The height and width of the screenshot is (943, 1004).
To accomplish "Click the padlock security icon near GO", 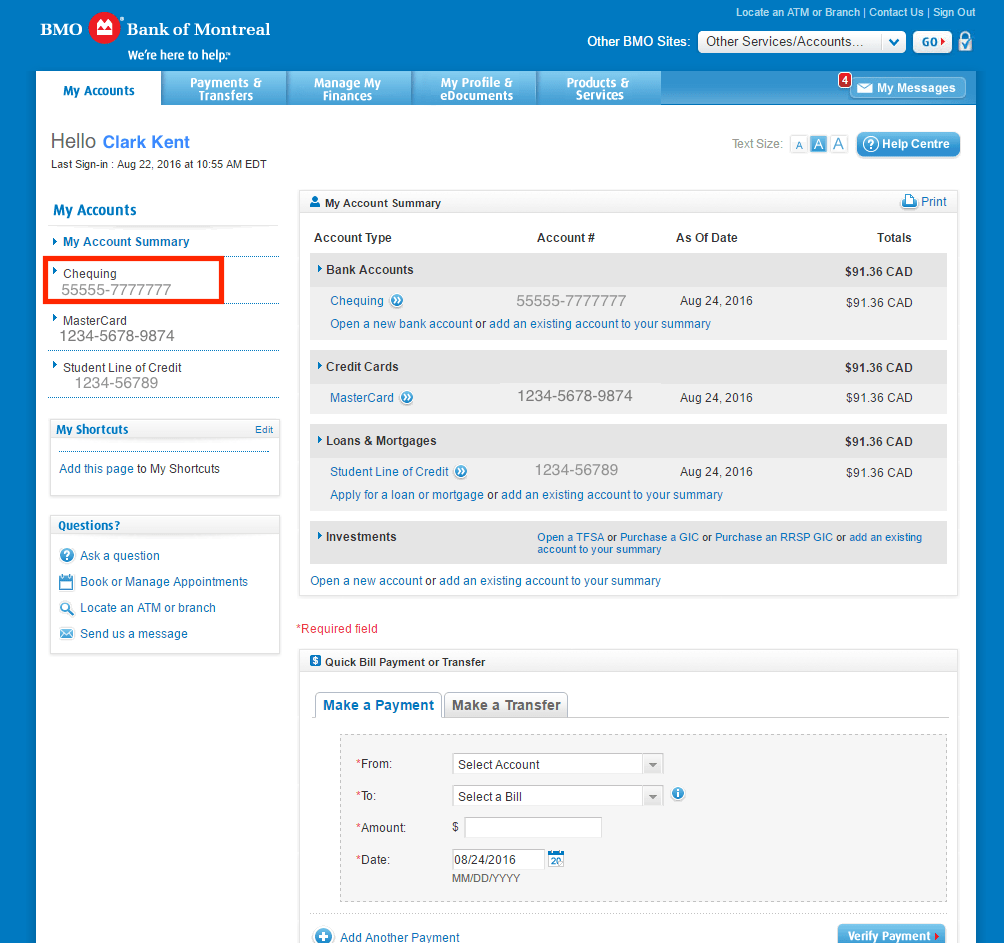I will click(x=965, y=42).
